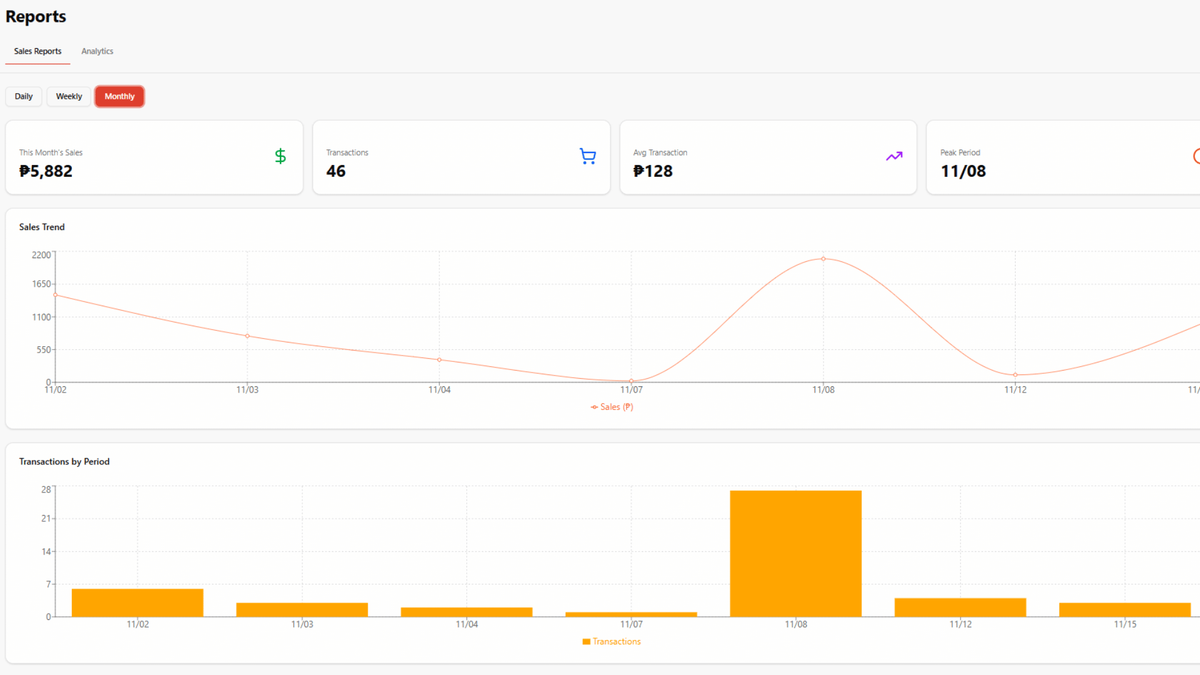Switch to the Sales Reports tab

pyautogui.click(x=38, y=51)
